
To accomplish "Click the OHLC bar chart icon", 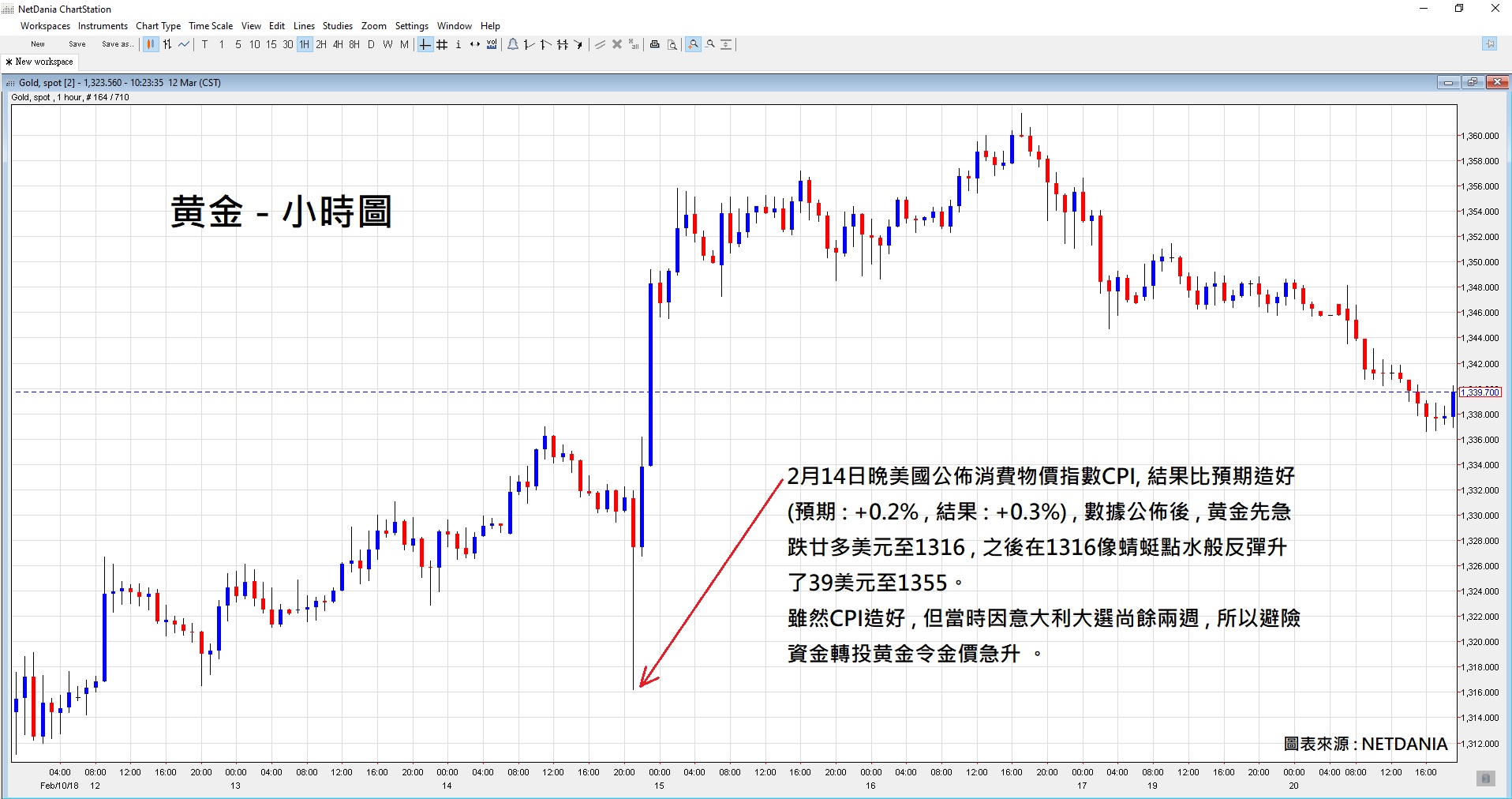I will click(167, 45).
